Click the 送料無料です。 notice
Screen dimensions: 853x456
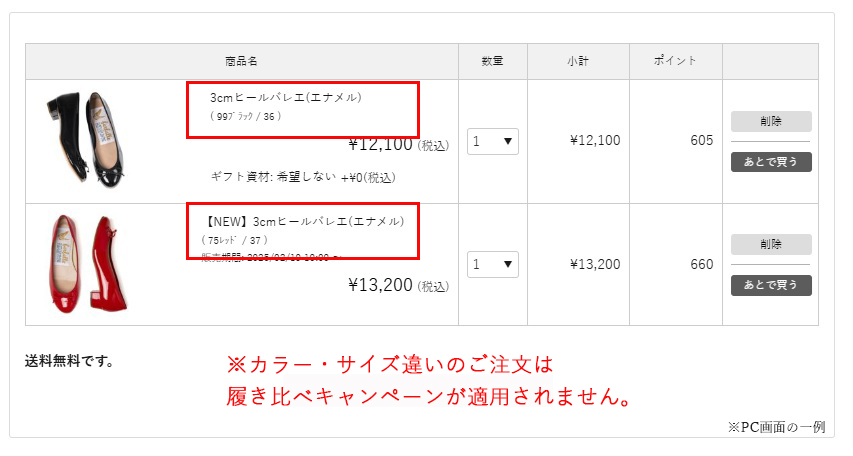(69, 361)
